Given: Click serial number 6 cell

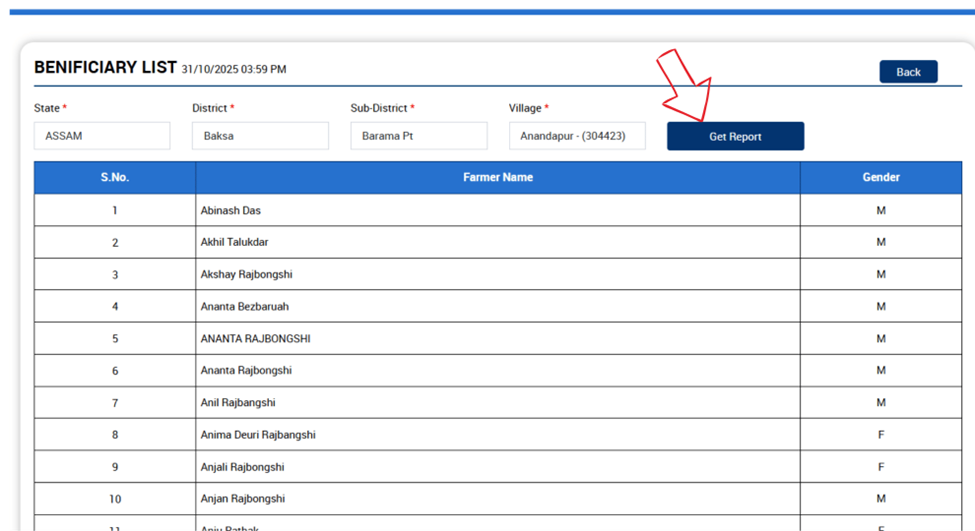Looking at the screenshot, I should tap(115, 371).
